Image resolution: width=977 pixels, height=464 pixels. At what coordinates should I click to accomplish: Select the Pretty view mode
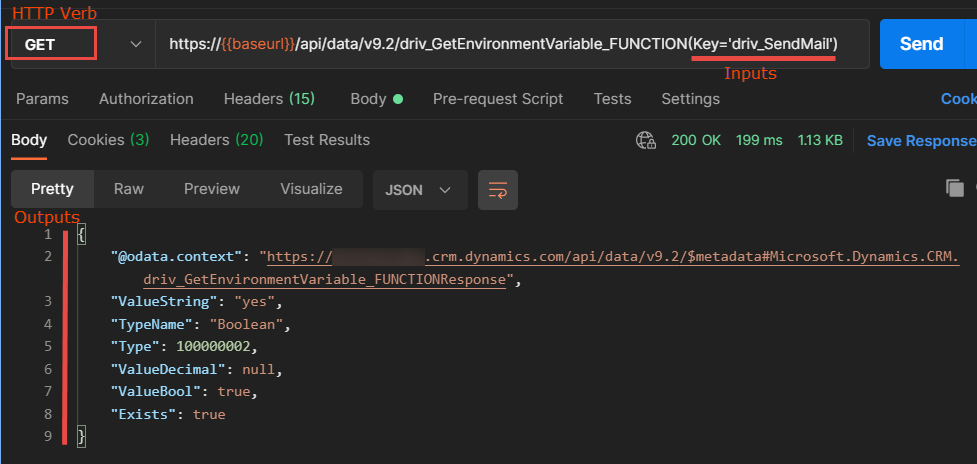click(52, 189)
